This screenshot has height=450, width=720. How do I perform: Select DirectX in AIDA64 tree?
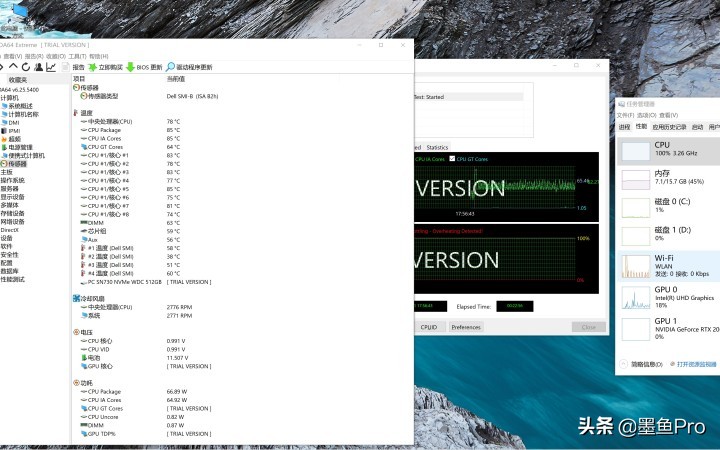(10, 230)
